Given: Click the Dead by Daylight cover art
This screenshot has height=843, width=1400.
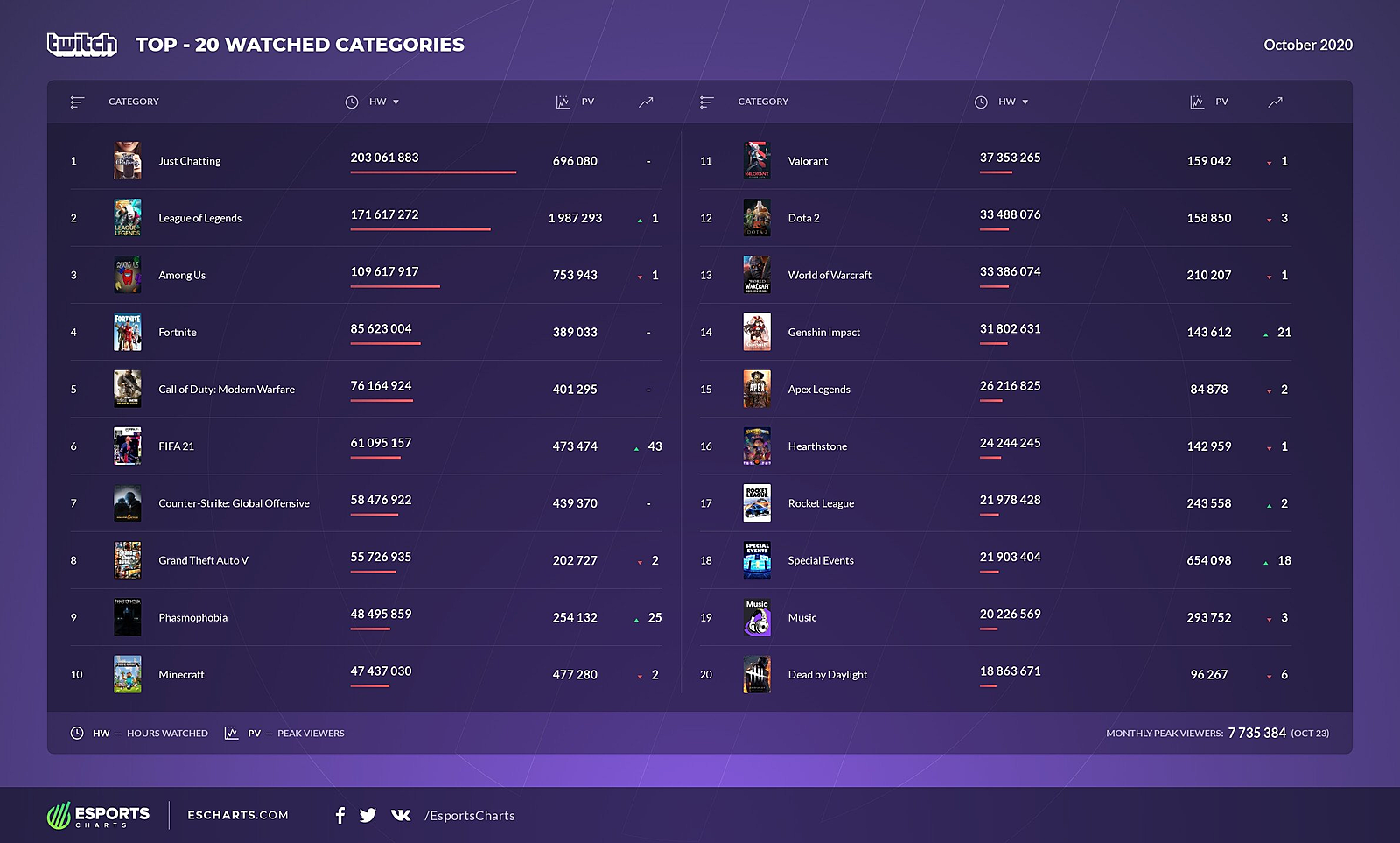Looking at the screenshot, I should [757, 674].
